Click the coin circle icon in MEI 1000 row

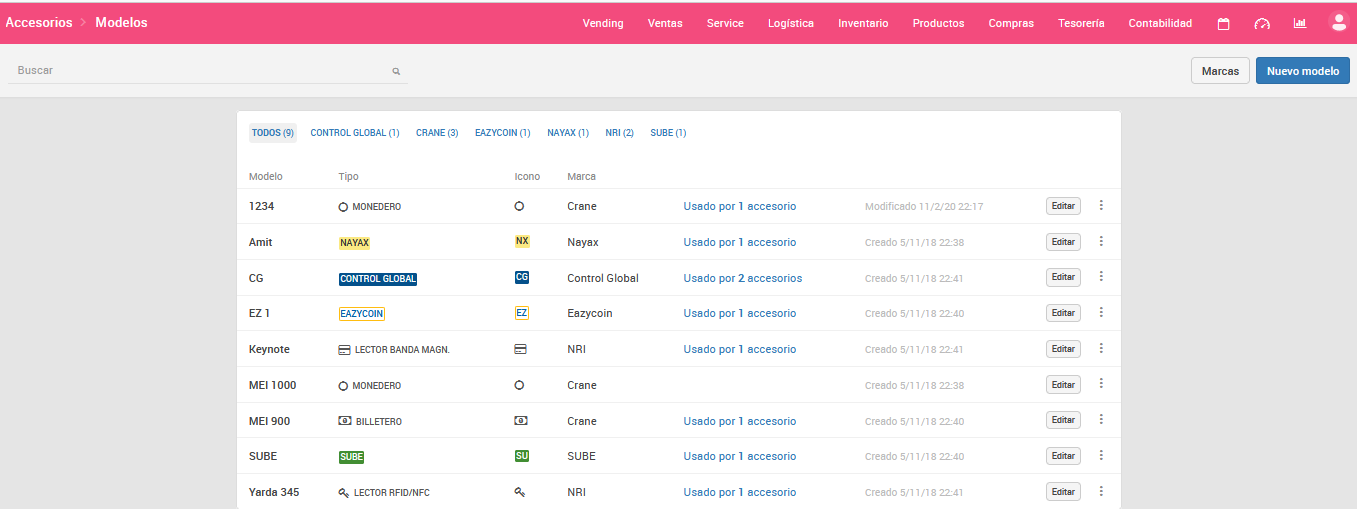(x=519, y=385)
